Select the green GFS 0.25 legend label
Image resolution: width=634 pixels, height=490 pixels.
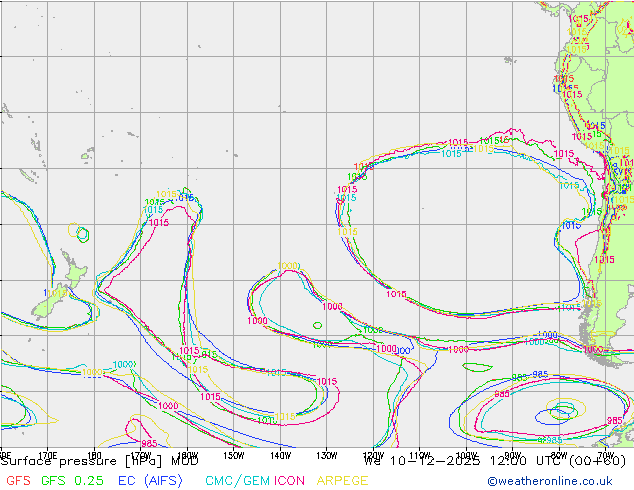point(72,481)
